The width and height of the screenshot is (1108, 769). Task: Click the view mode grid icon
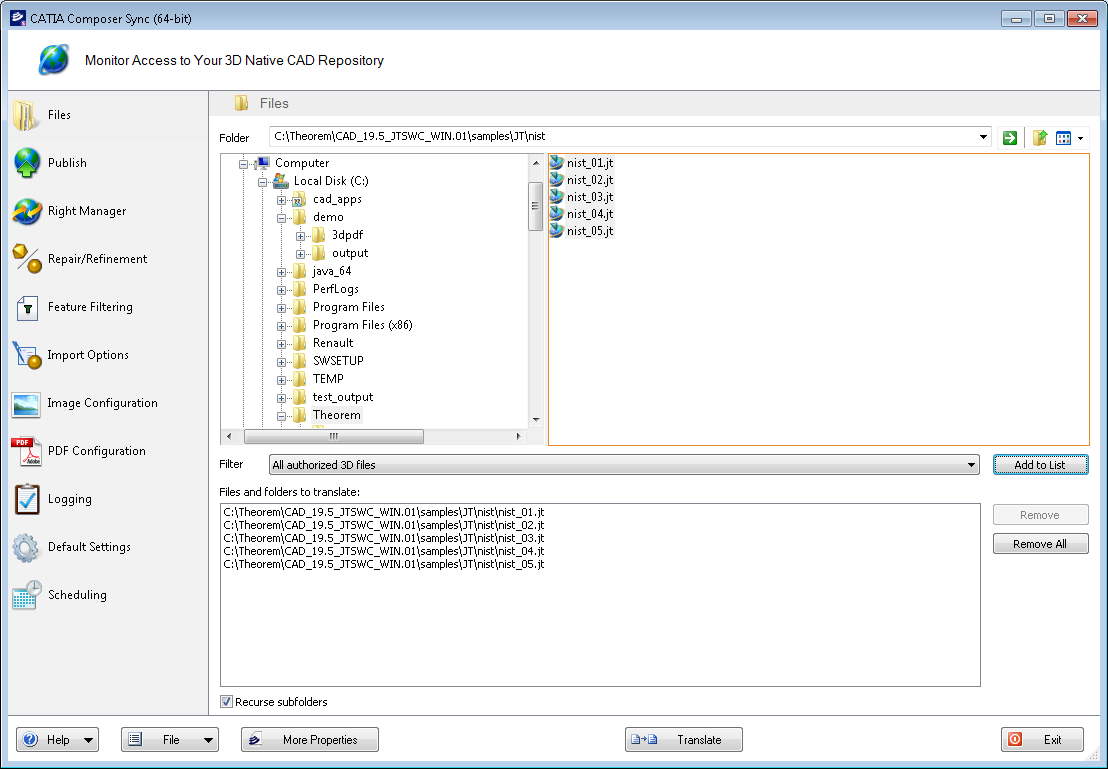click(x=1063, y=138)
